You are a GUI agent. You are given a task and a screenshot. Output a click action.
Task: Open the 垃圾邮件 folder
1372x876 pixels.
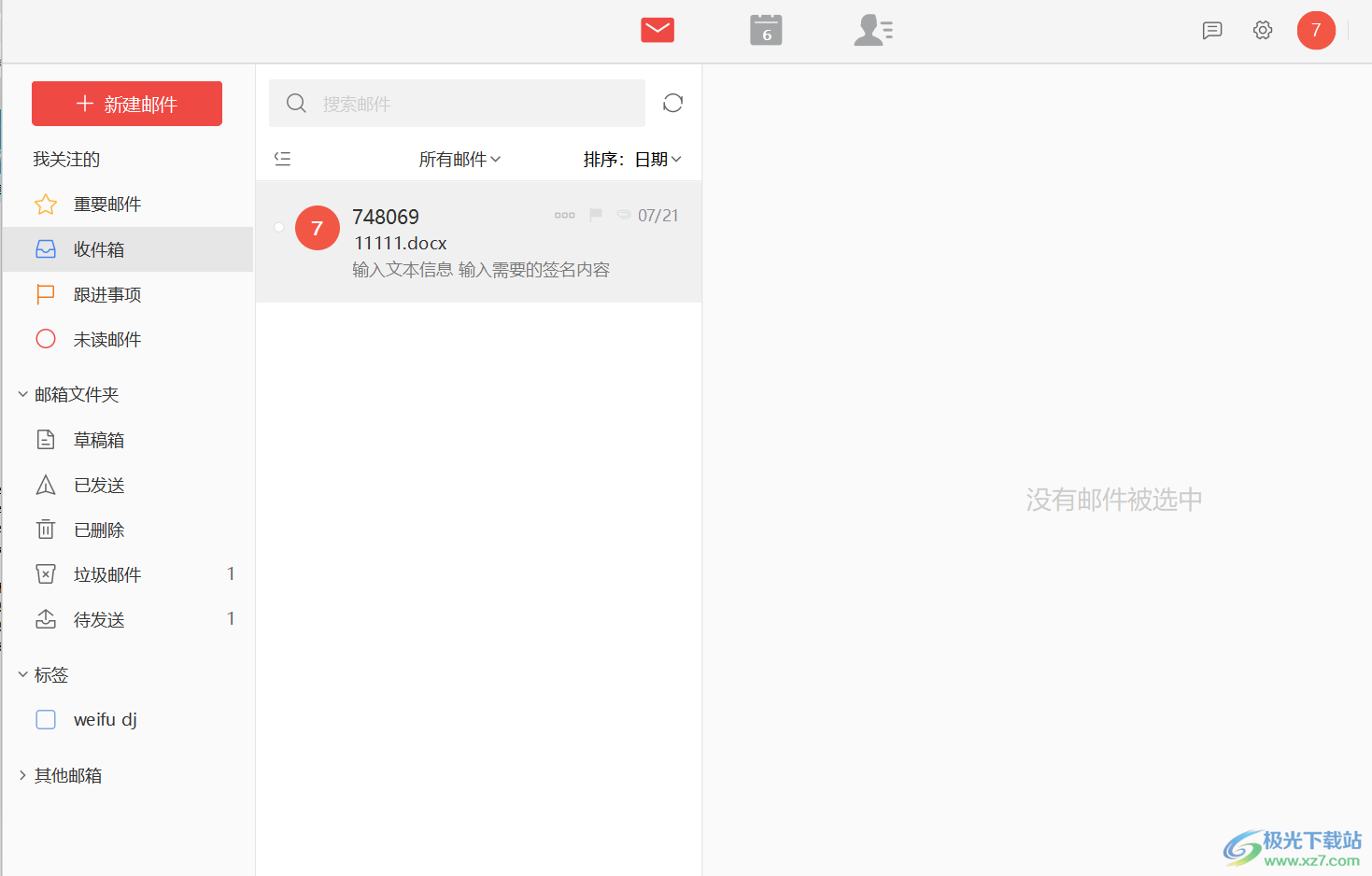(128, 574)
